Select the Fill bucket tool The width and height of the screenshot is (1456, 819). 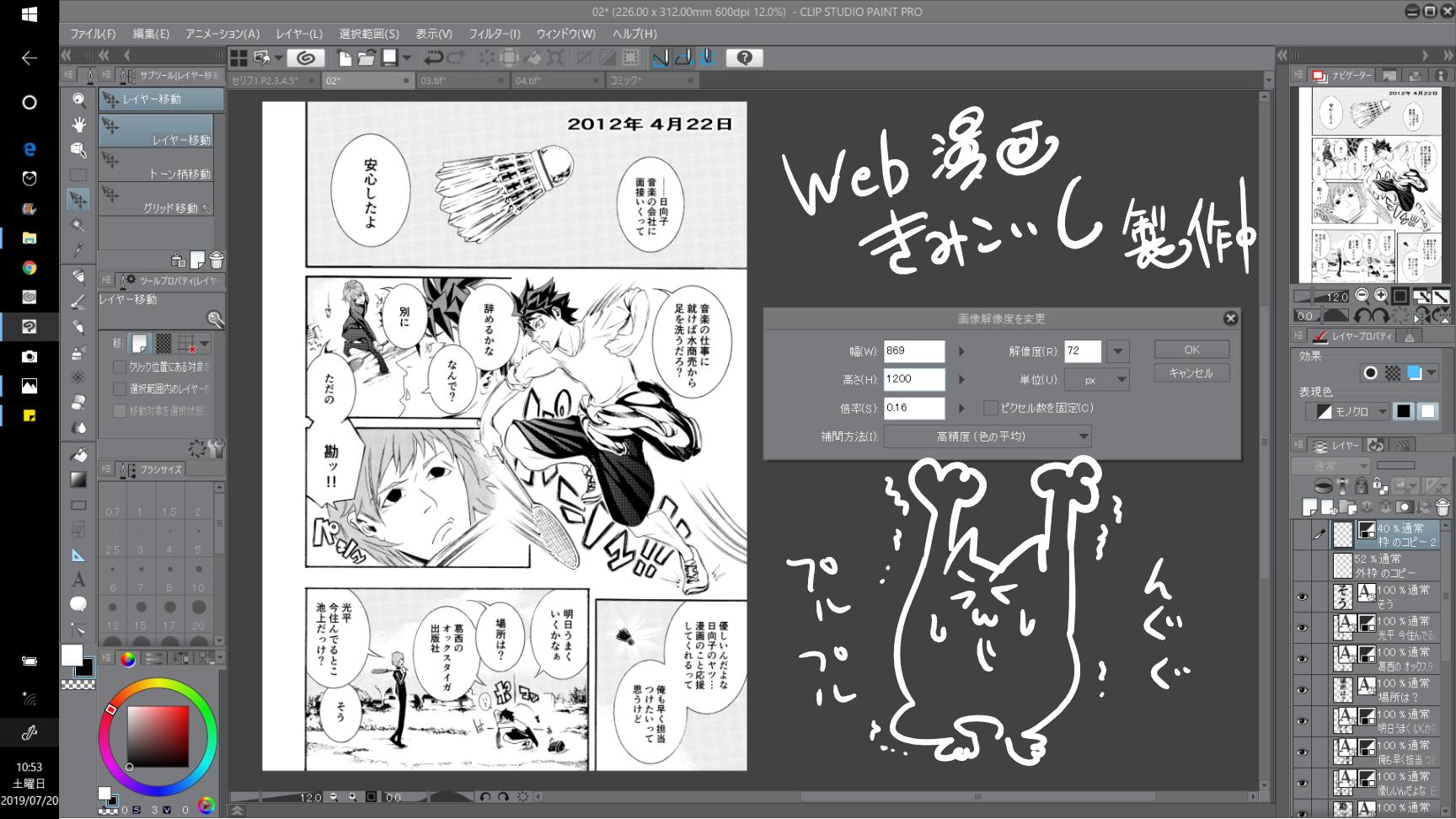pyautogui.click(x=78, y=455)
